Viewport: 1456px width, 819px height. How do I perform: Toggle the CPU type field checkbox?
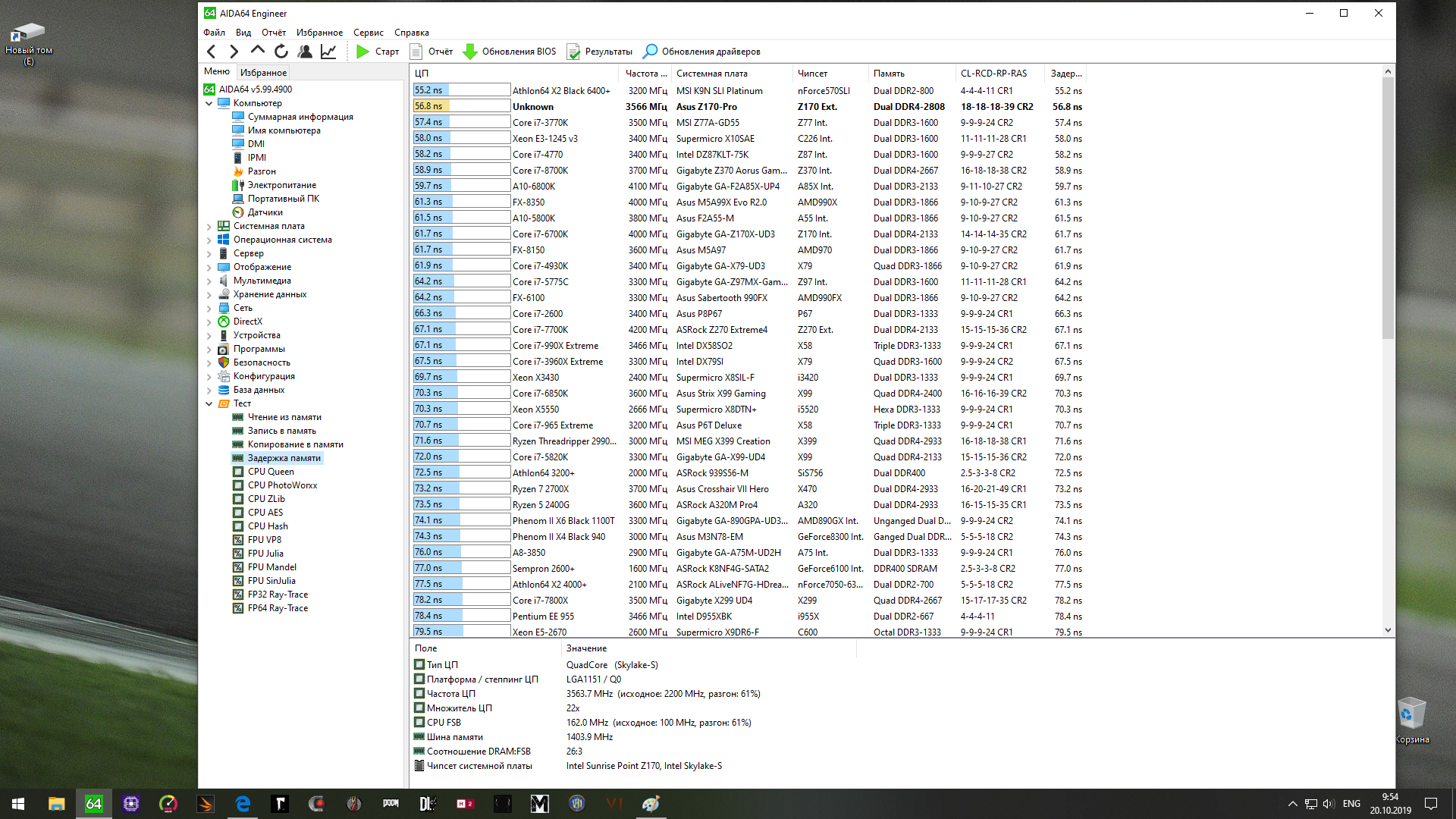(x=419, y=665)
